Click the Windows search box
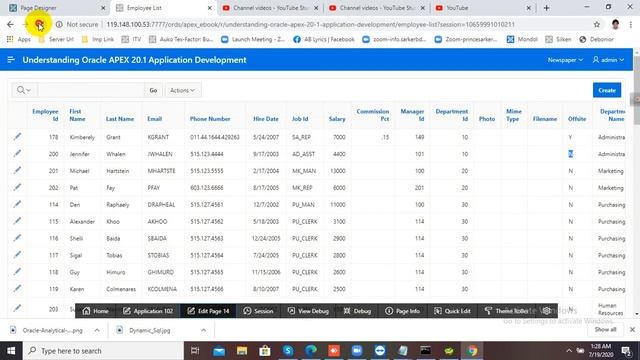640x360 pixels. [103, 351]
